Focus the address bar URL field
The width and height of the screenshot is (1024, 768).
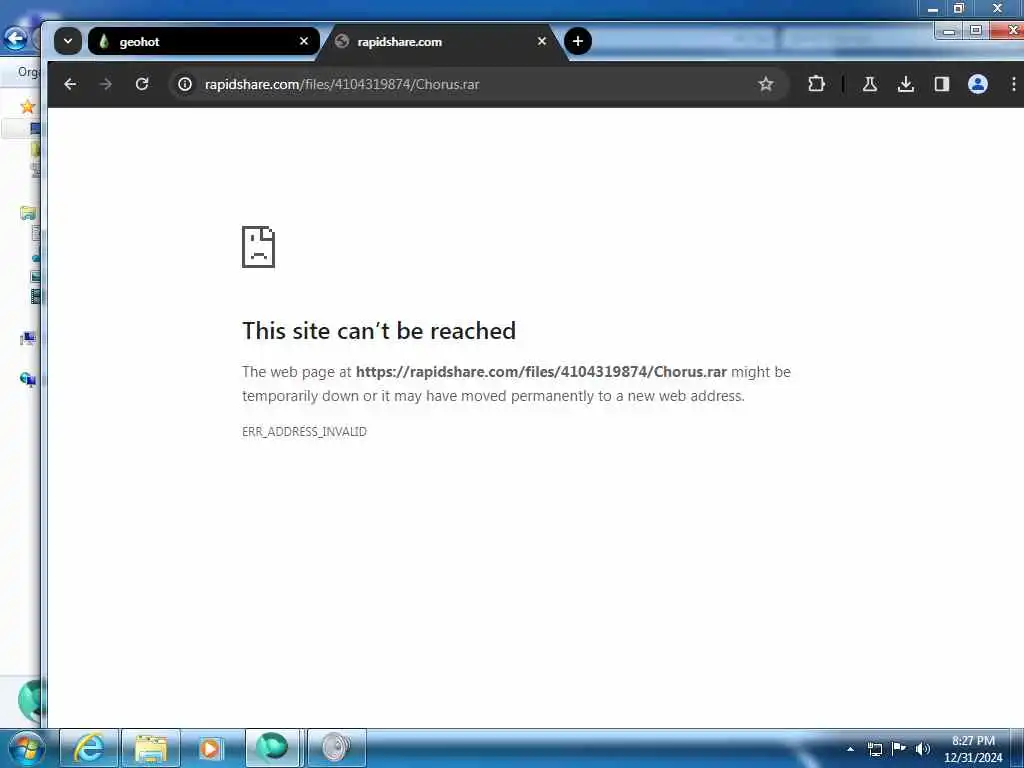pyautogui.click(x=477, y=84)
